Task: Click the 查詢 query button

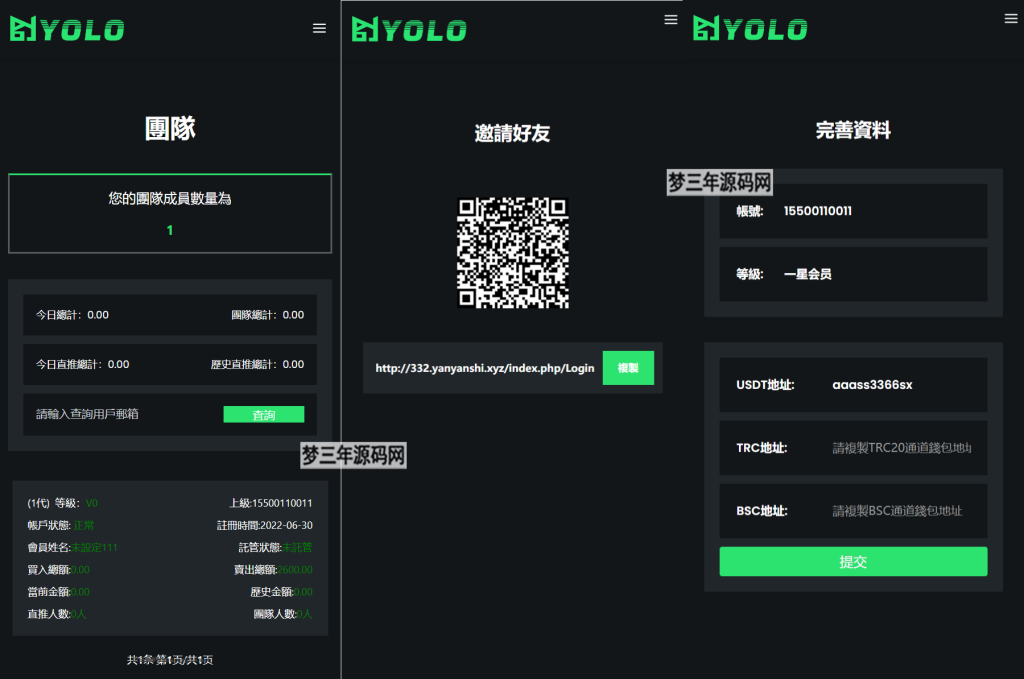Action: (x=264, y=415)
